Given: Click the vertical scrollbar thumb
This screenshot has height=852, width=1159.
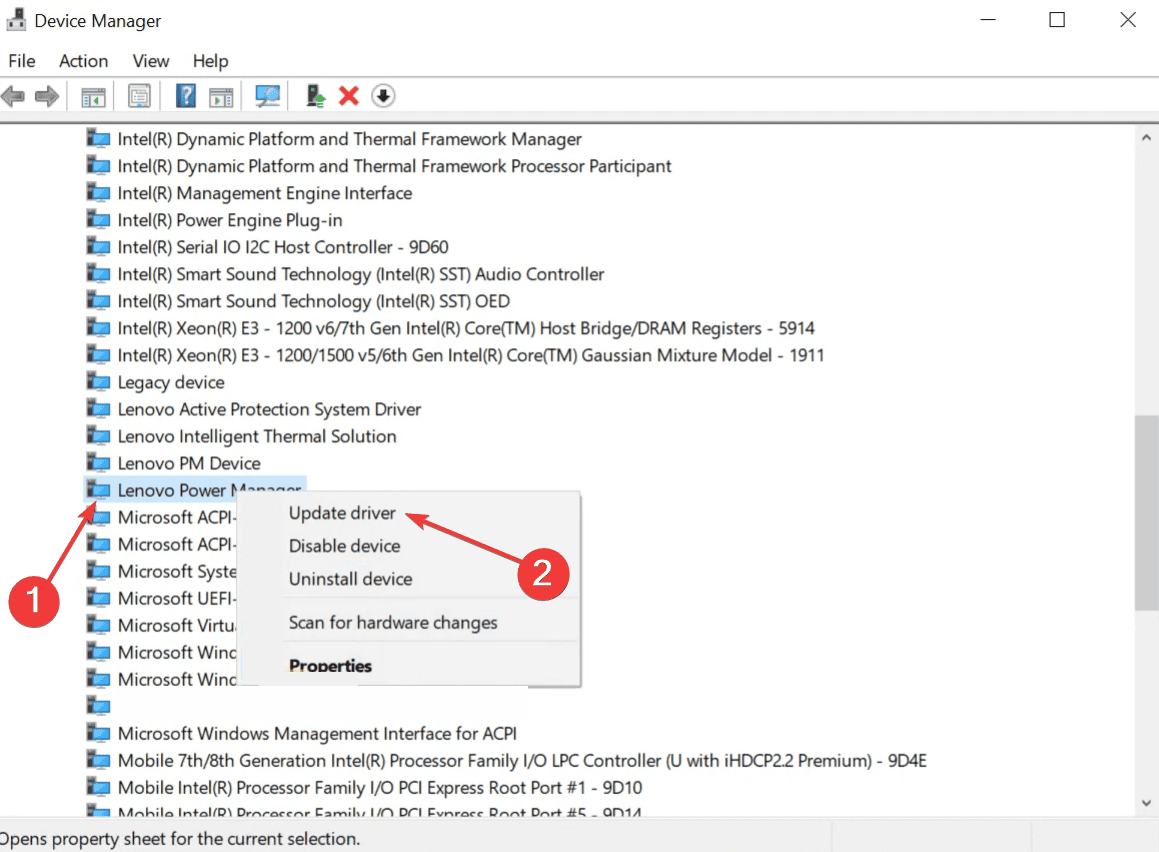Looking at the screenshot, I should click(x=1146, y=513).
